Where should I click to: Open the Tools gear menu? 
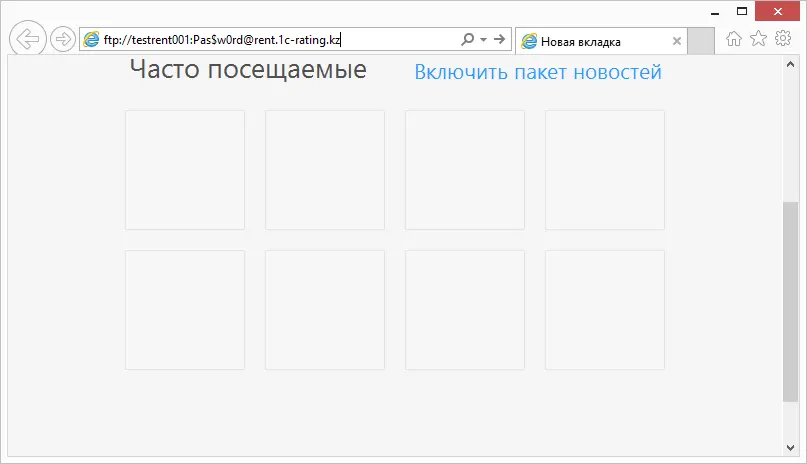(x=783, y=38)
